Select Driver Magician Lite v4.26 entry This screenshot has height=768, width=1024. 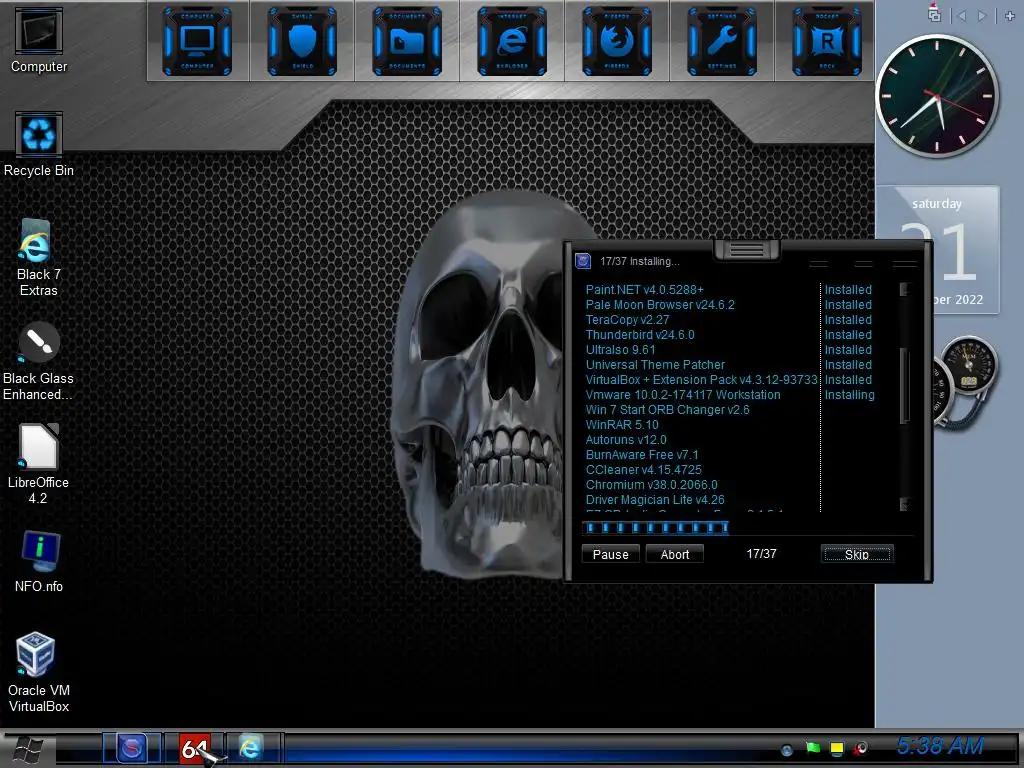(655, 500)
